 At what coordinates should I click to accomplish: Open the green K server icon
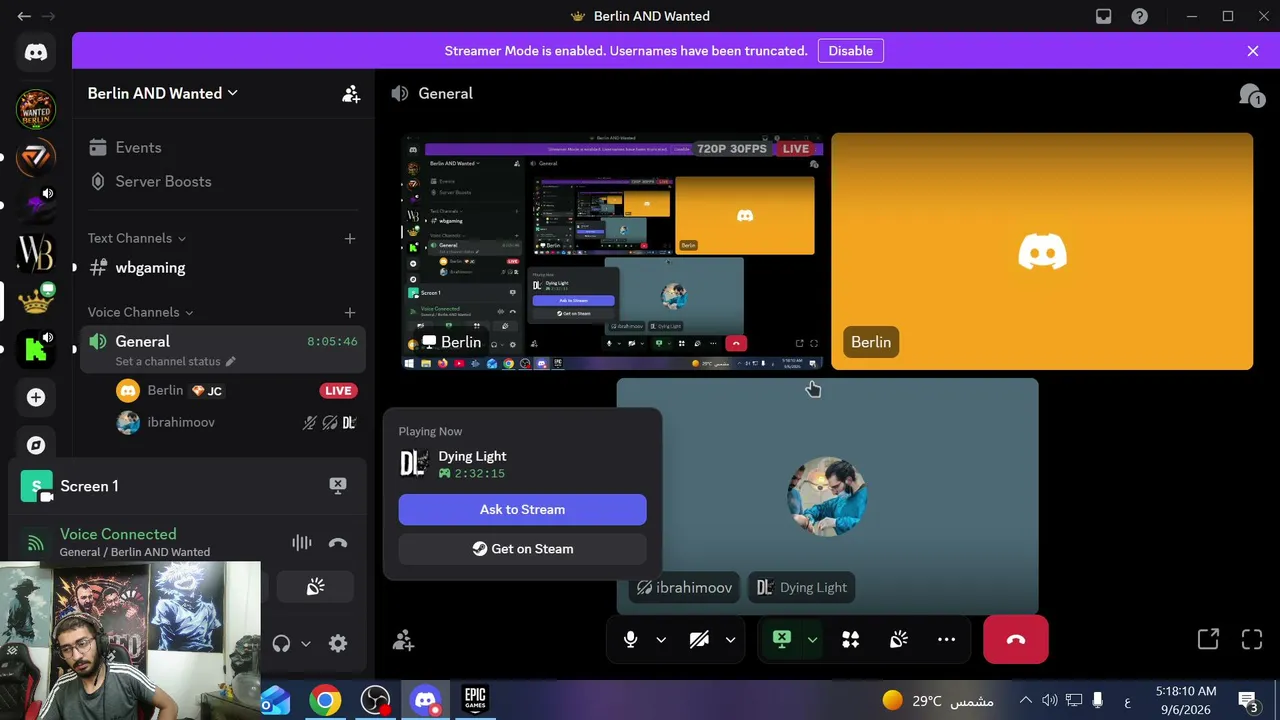coord(36,349)
